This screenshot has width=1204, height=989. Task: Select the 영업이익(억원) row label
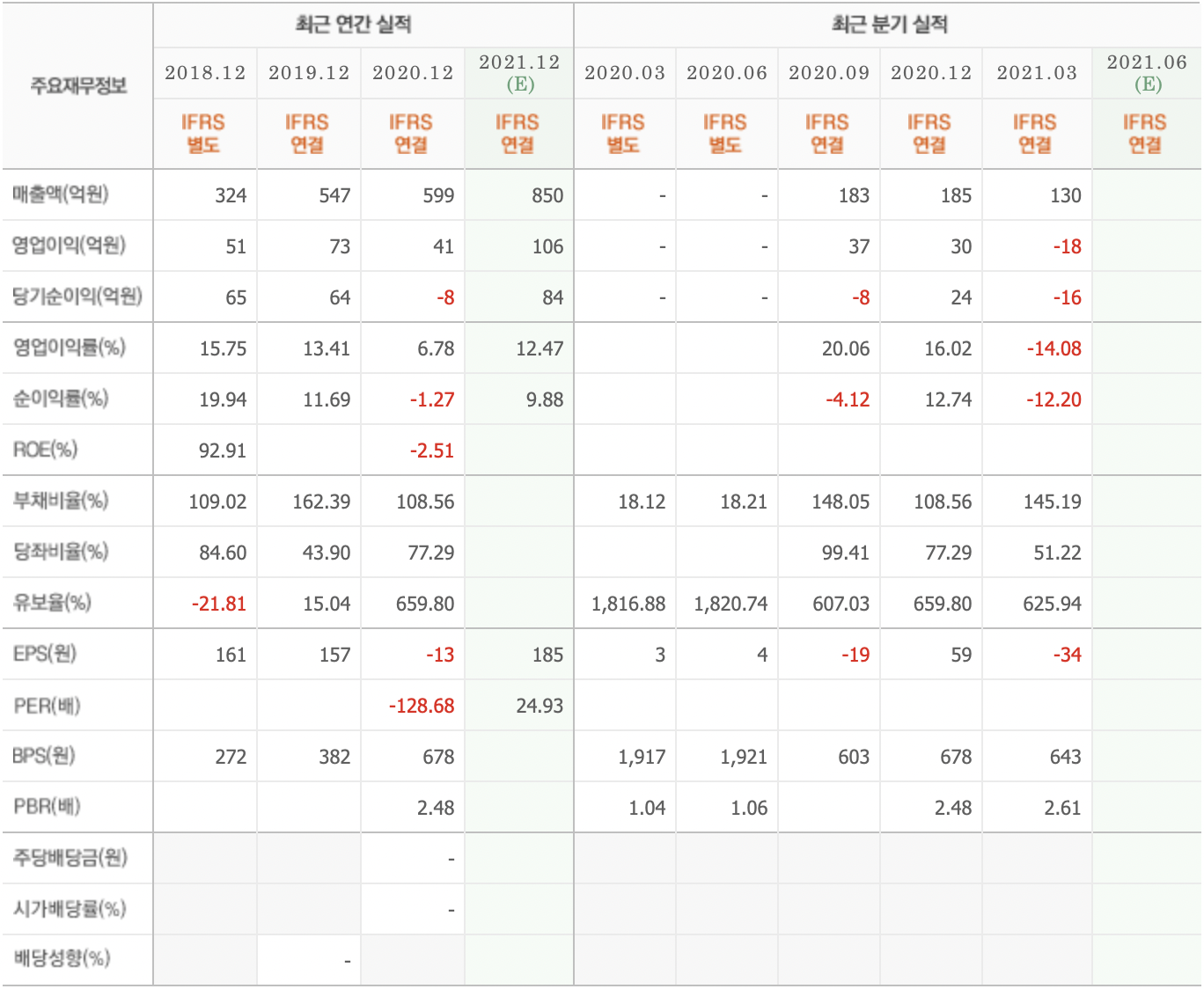click(62, 246)
